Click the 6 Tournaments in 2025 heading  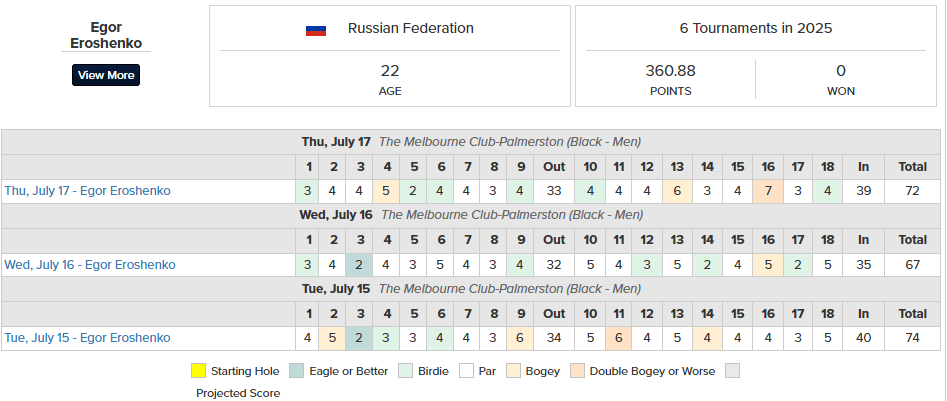(x=756, y=28)
